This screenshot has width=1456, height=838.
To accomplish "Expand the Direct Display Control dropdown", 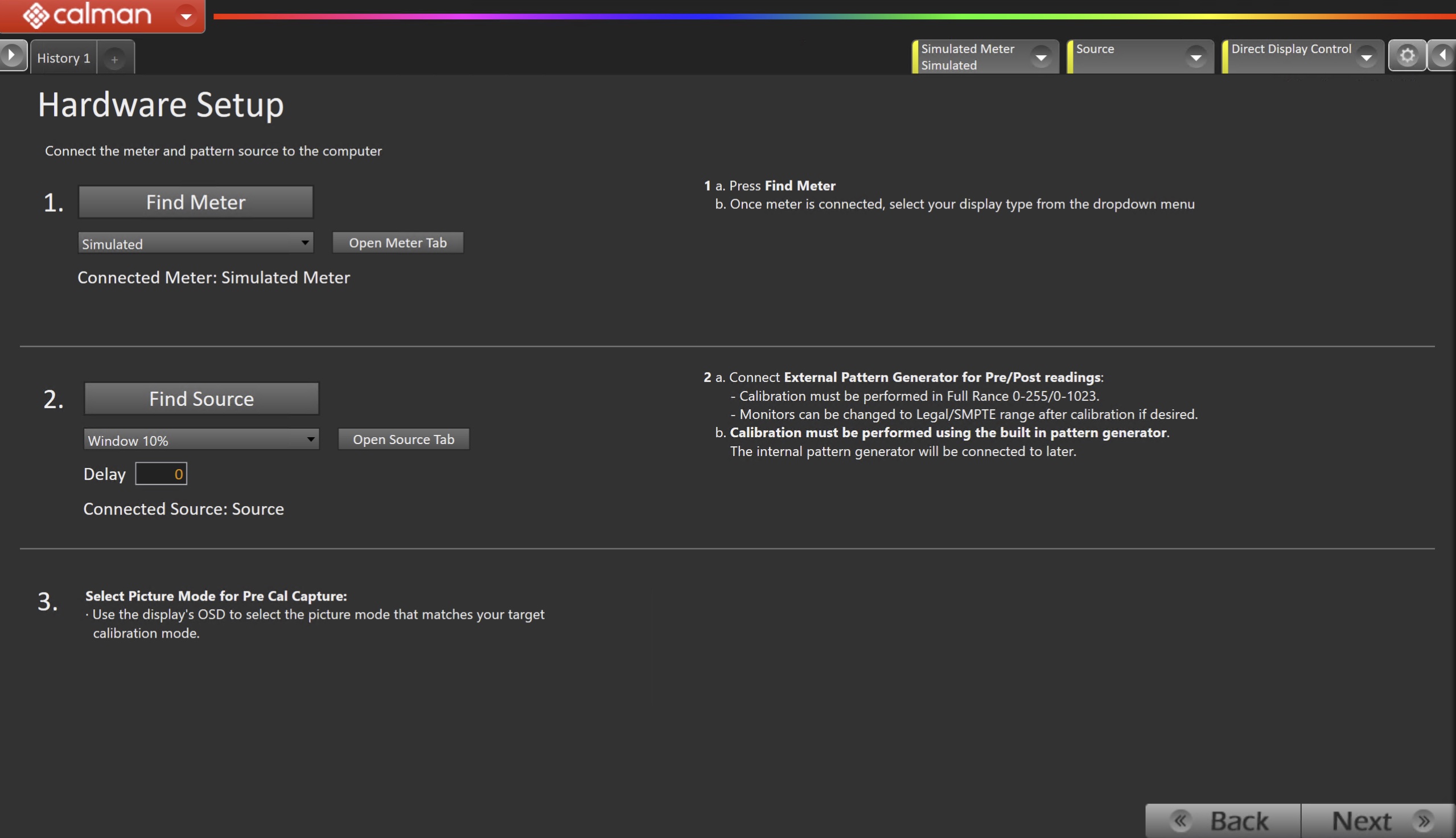I will [x=1365, y=57].
